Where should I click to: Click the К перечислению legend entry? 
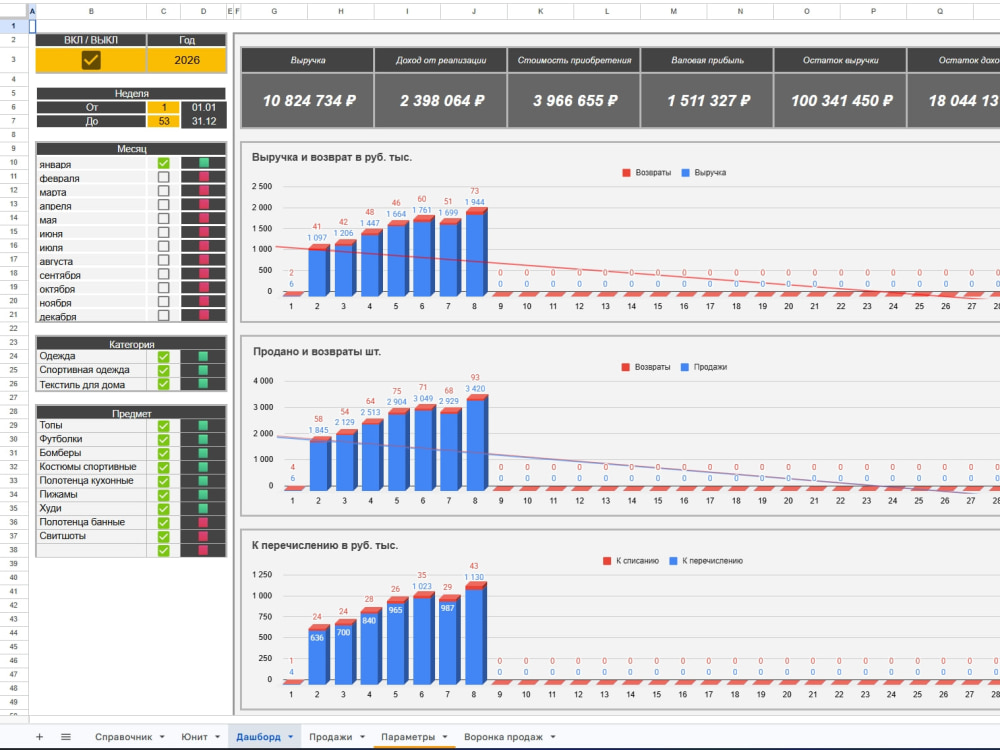(706, 561)
